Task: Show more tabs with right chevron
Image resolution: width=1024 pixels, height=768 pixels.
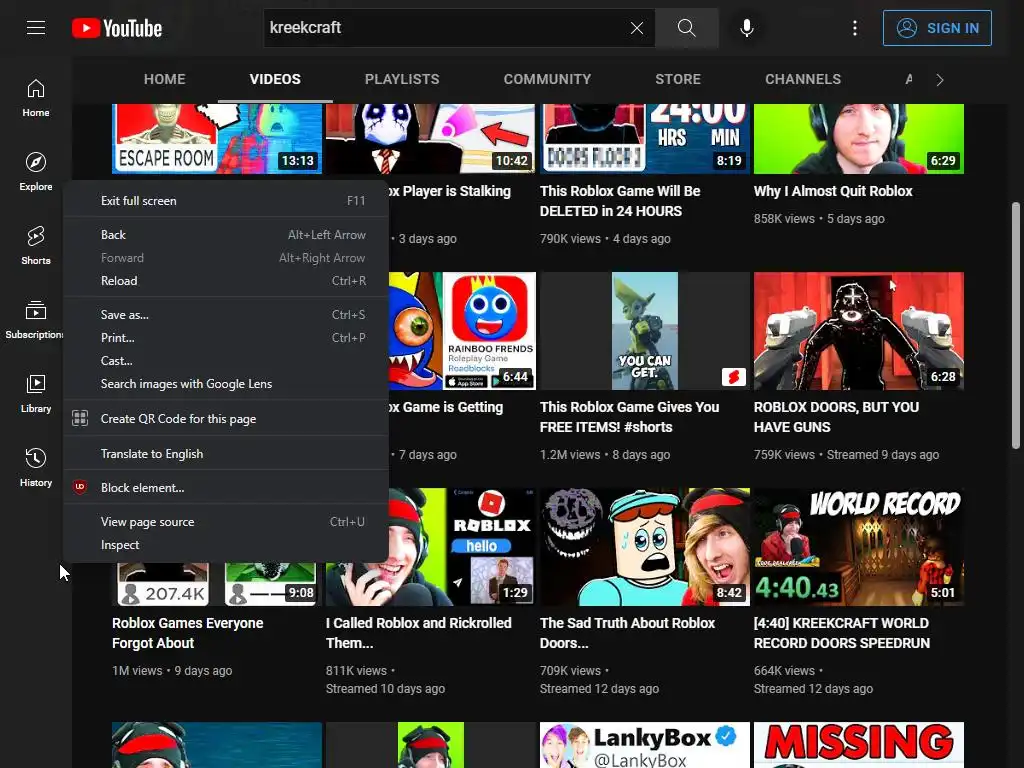Action: 940,80
